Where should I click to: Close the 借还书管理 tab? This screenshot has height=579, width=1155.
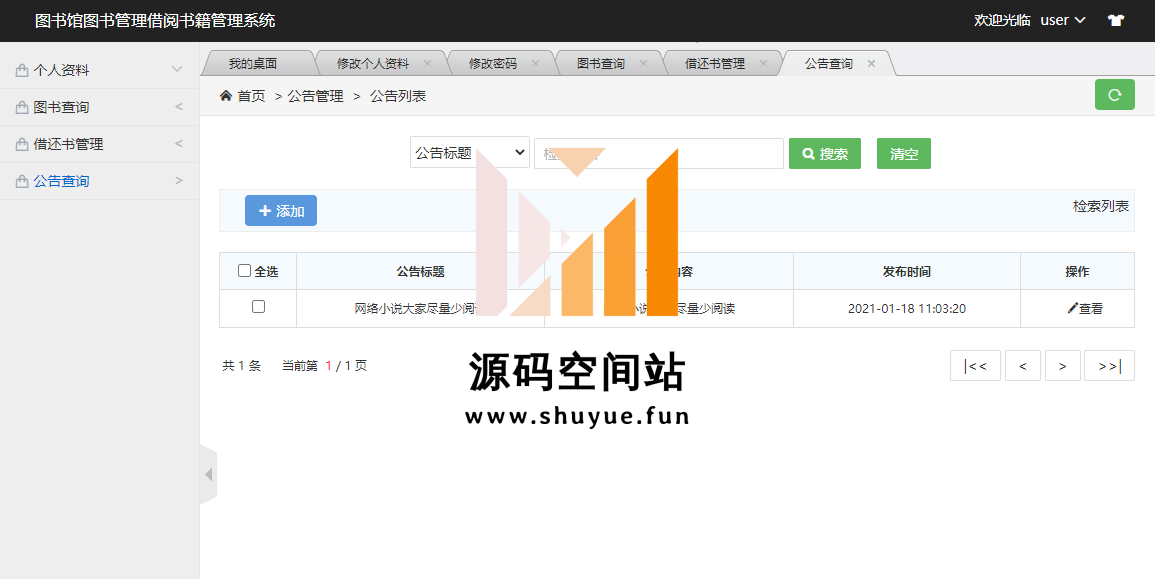click(763, 63)
